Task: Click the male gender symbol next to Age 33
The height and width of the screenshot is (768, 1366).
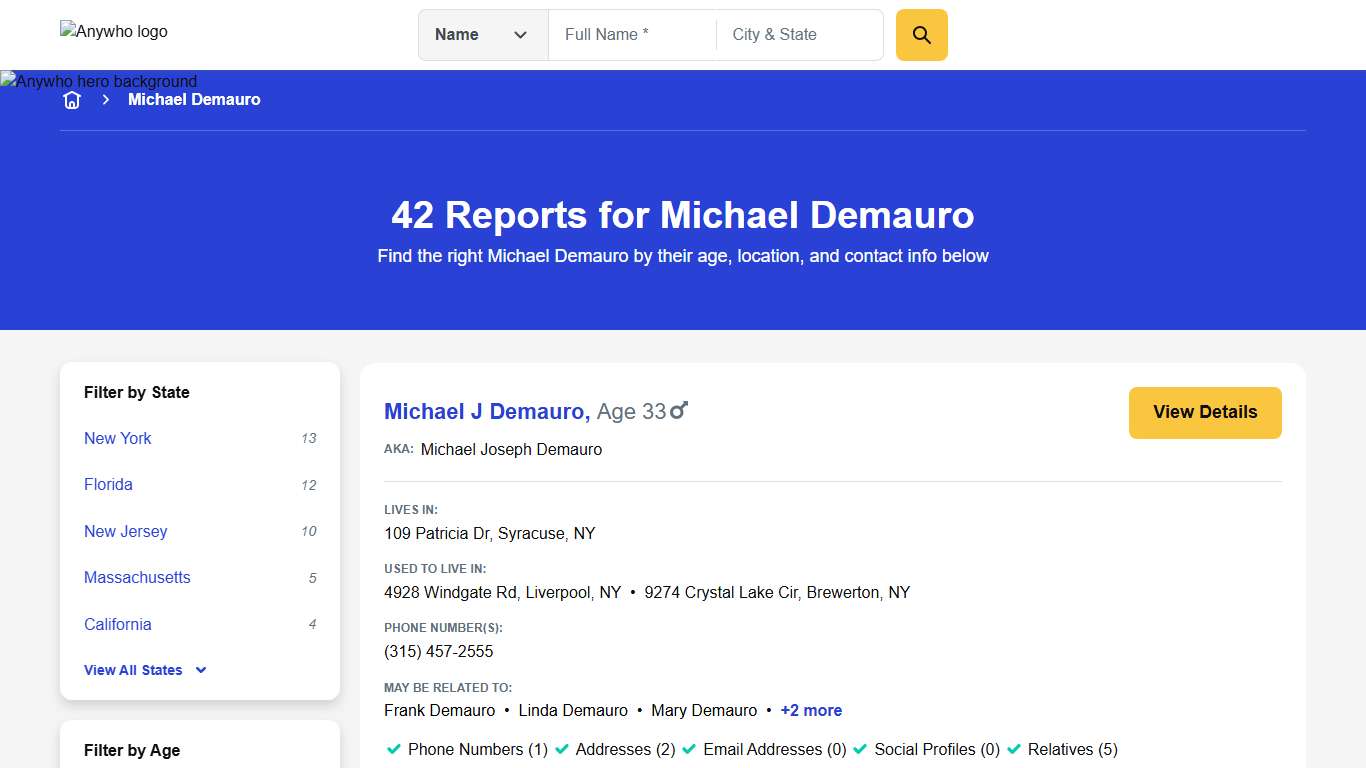Action: click(x=679, y=410)
